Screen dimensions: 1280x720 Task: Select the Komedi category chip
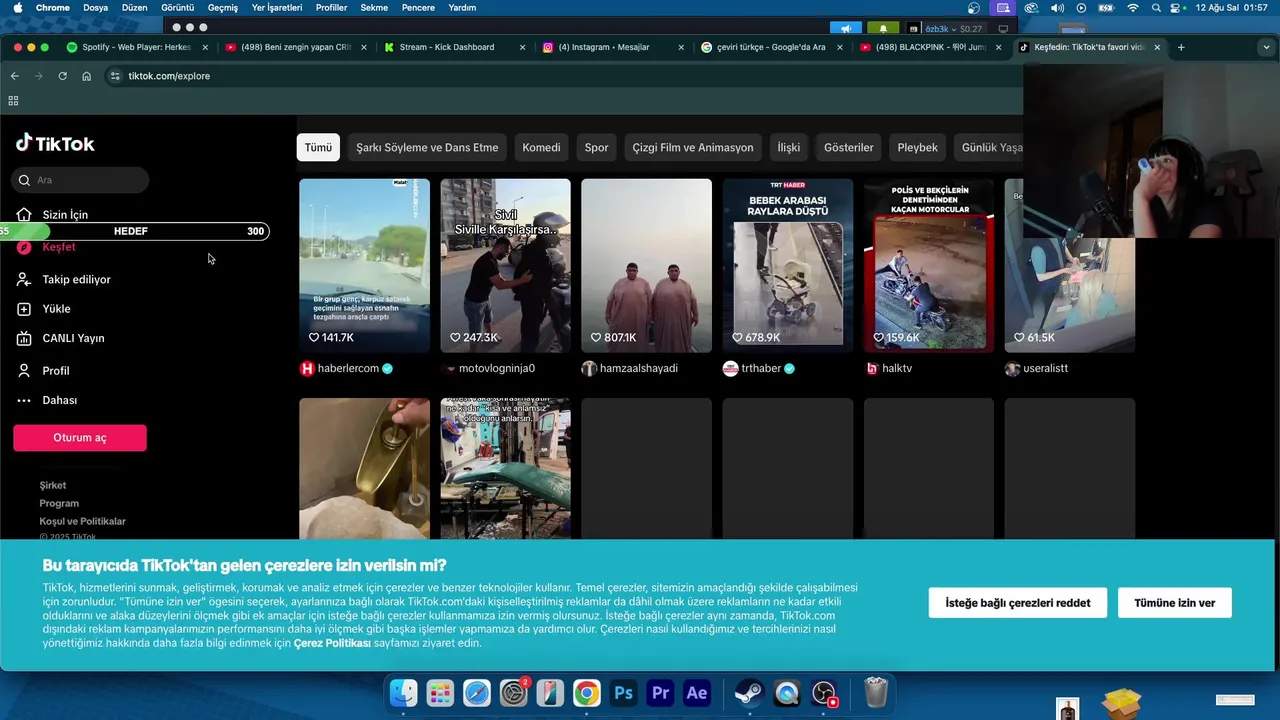pos(541,147)
